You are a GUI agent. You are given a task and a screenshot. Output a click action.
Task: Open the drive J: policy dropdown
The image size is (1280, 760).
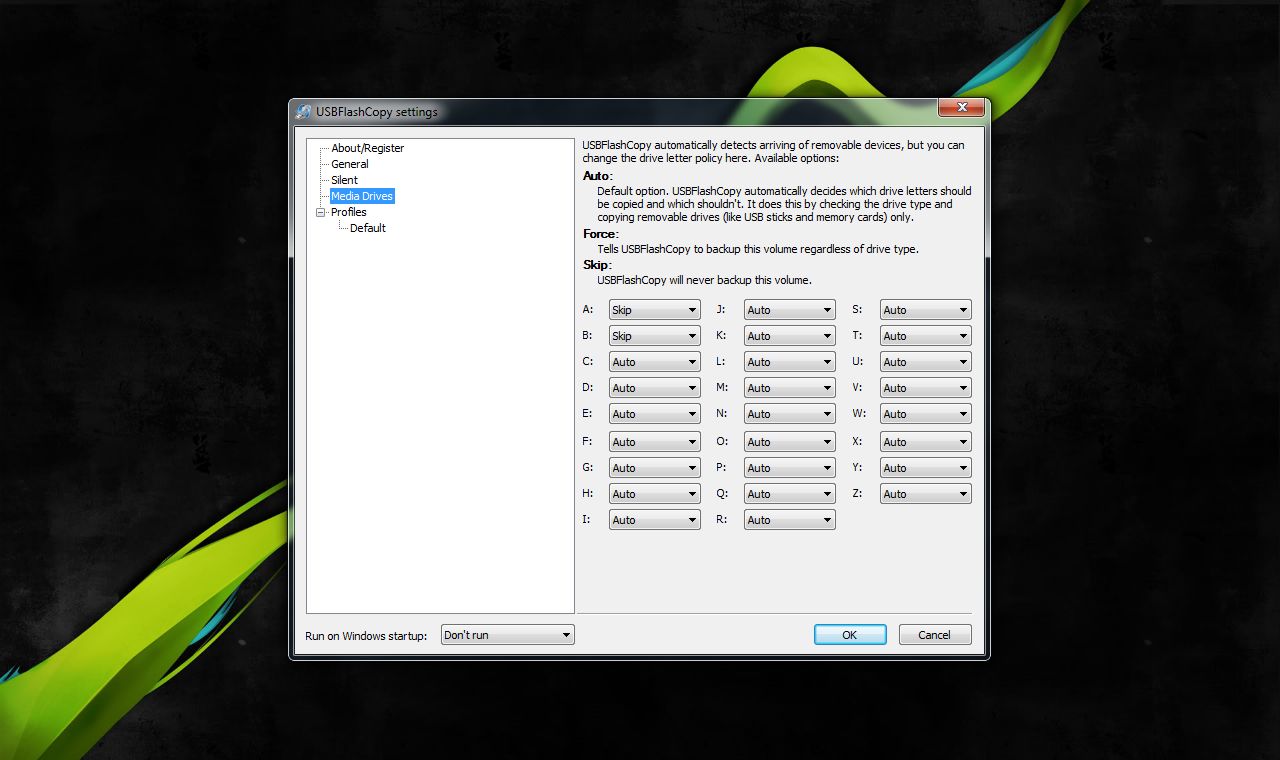click(x=789, y=310)
